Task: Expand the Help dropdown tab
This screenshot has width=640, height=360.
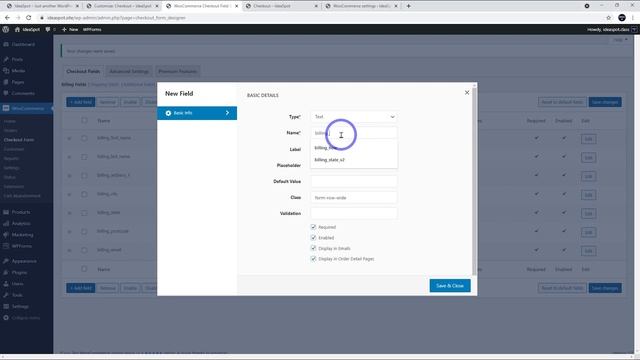Action: click(x=620, y=40)
